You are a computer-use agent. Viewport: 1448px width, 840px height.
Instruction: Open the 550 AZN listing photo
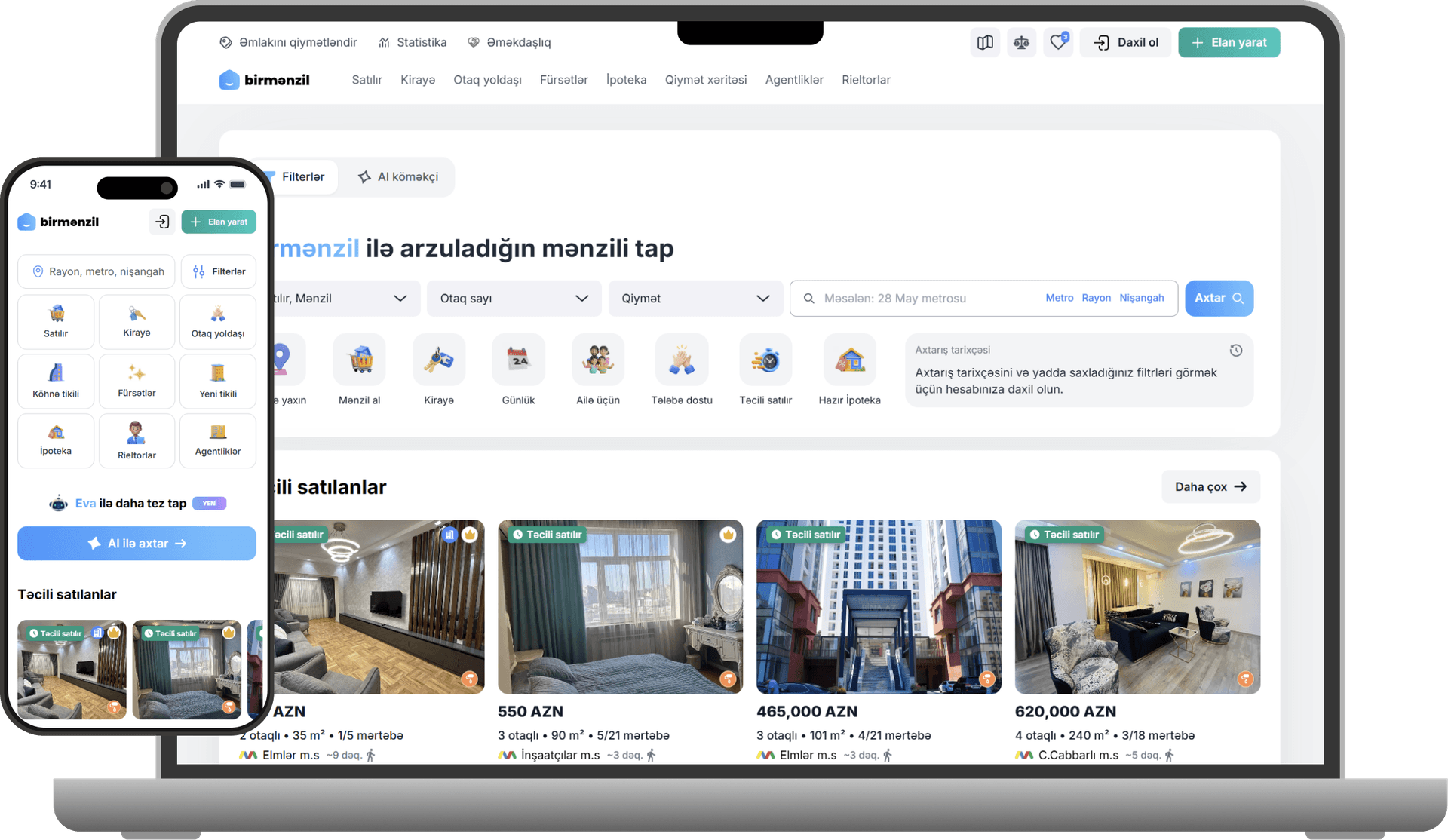(621, 607)
